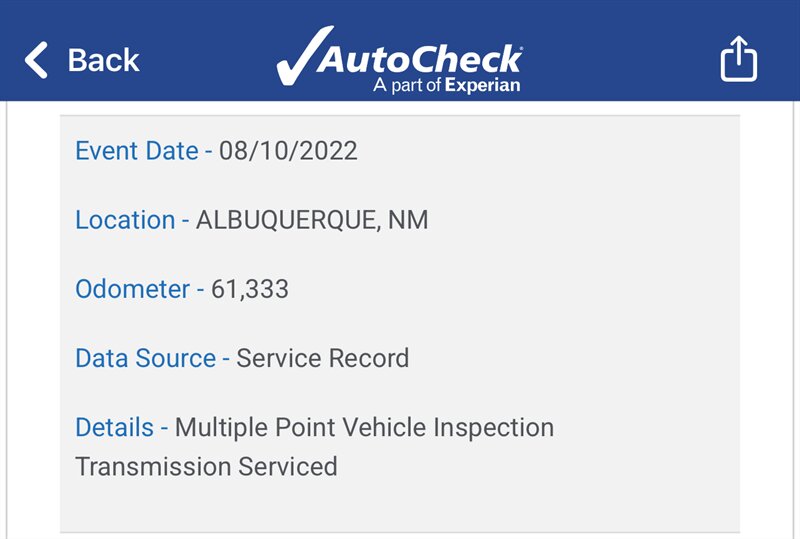Tap the Transmission Serviced detail line
The height and width of the screenshot is (539, 800).
pos(206,467)
